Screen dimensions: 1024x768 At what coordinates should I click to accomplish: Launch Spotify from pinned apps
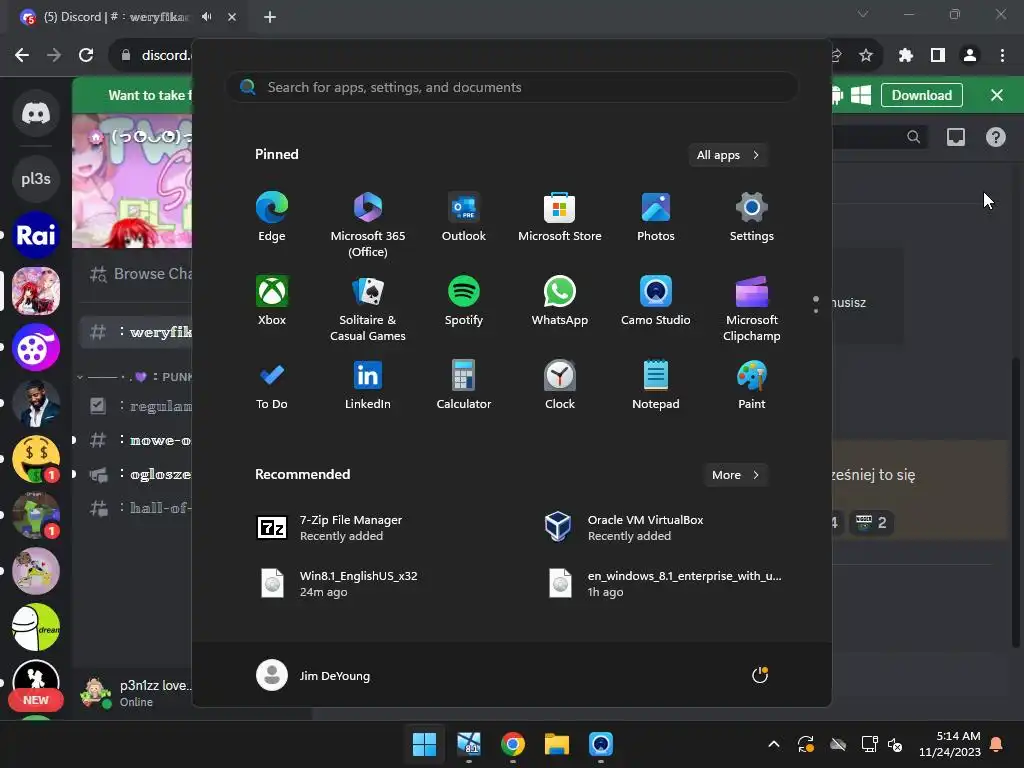pyautogui.click(x=464, y=301)
